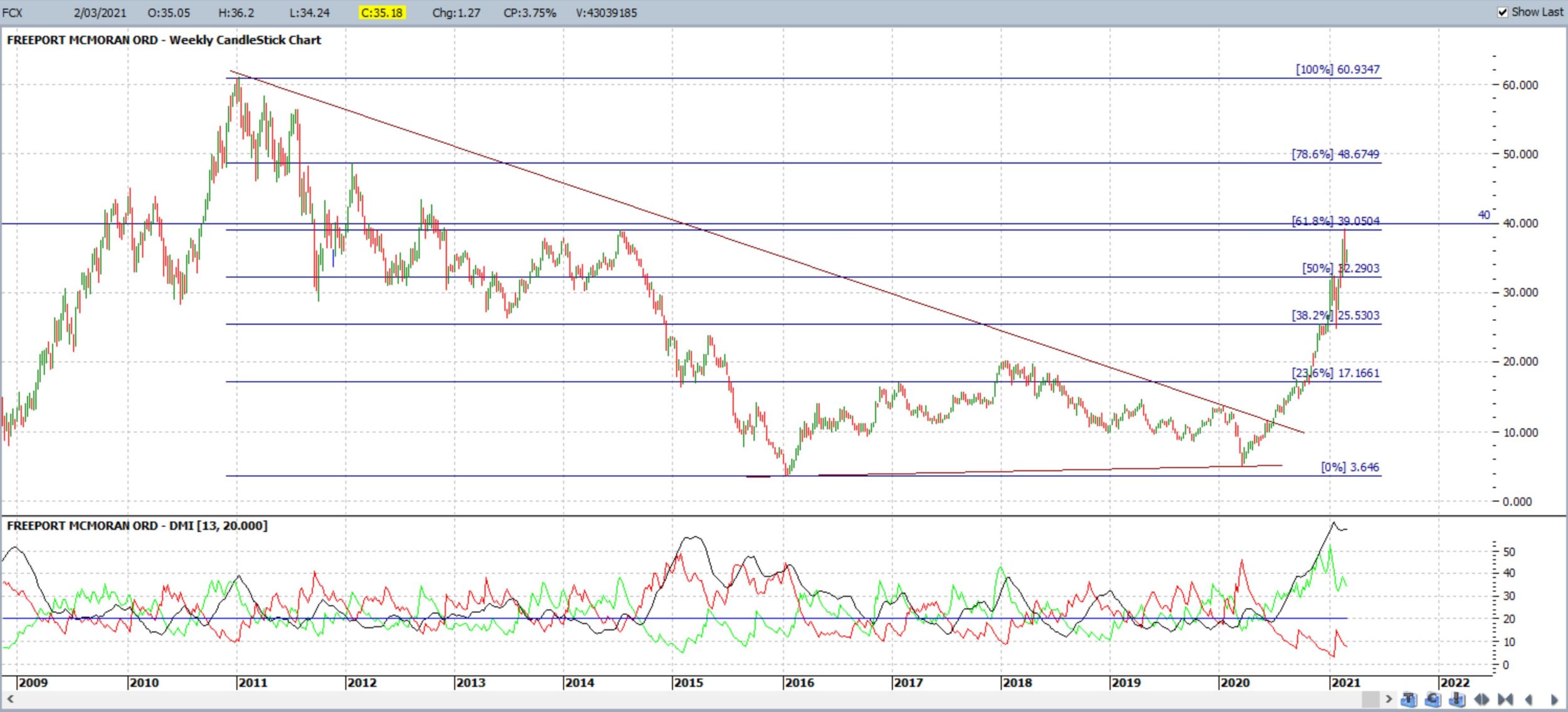
Task: Click the [38.2%] 25.5303 Fibonacci label
Action: click(1336, 315)
